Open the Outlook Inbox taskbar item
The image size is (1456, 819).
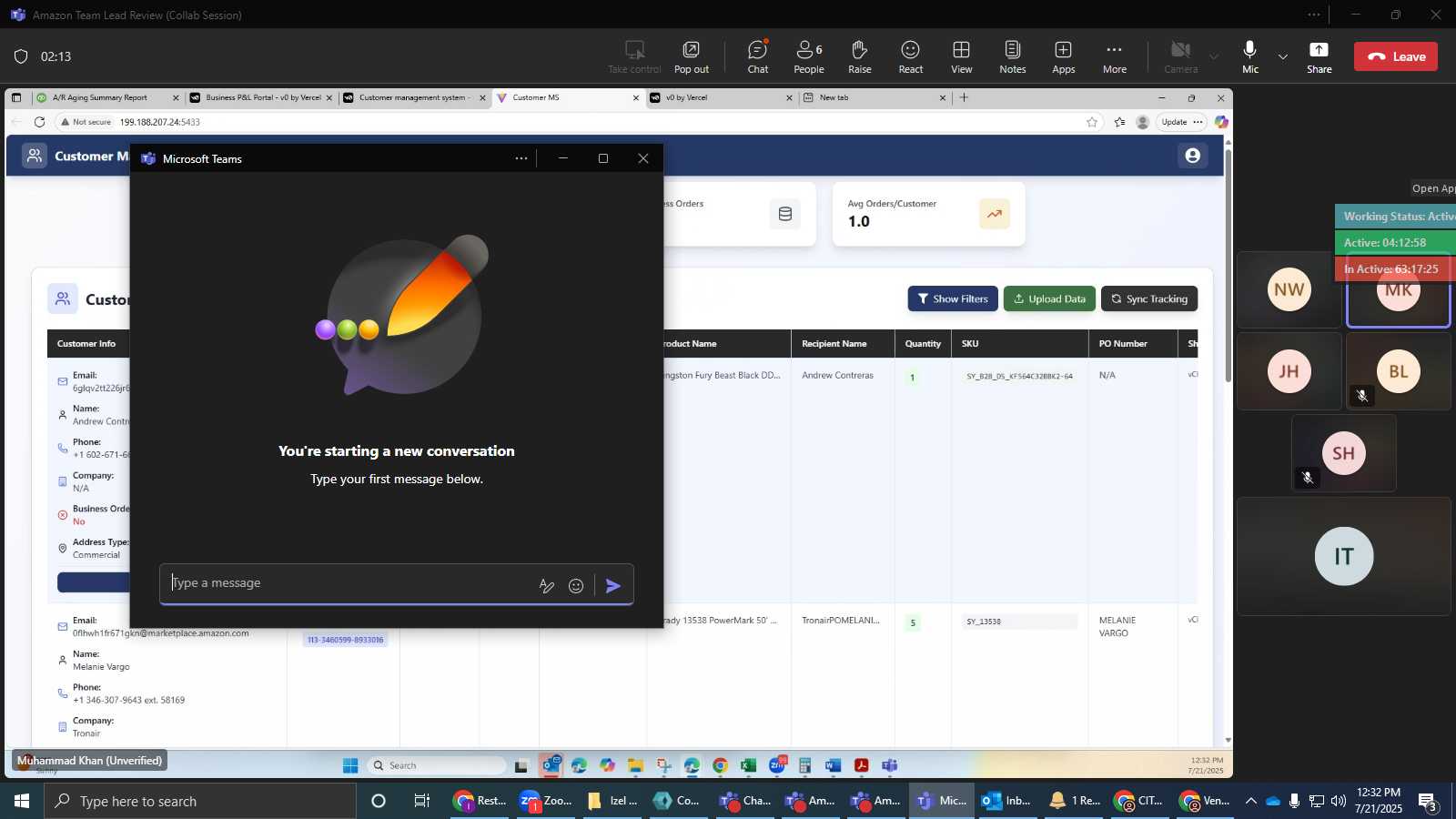[x=1006, y=801]
